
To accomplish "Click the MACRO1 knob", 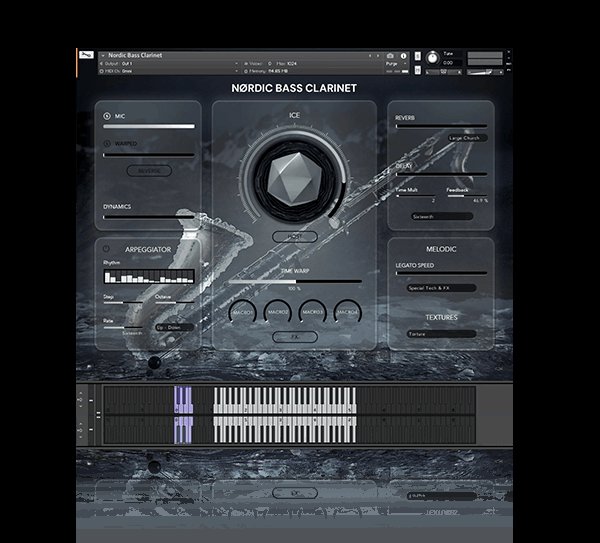I will 243,312.
